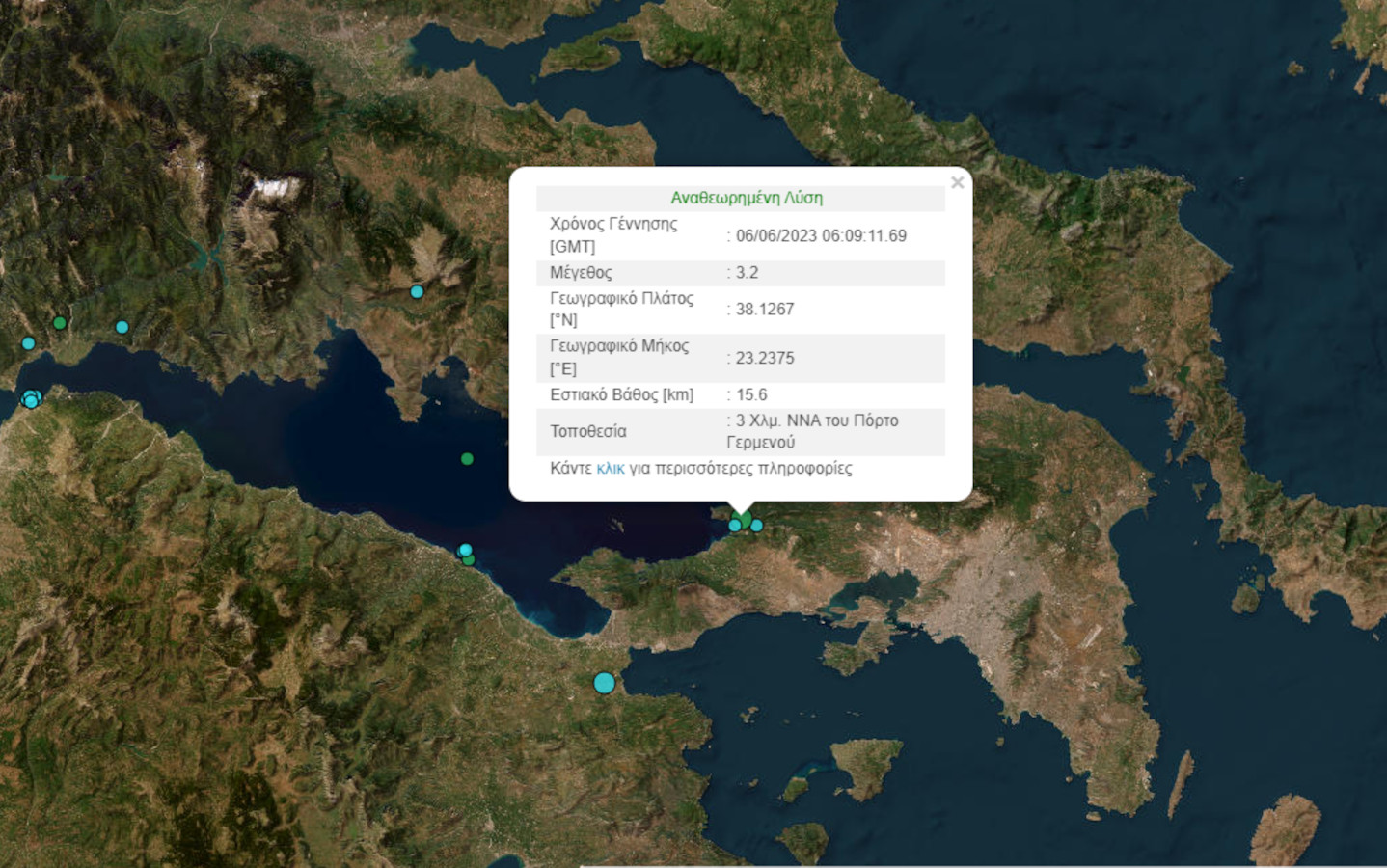
Task: Select the lone green marker in open gulf water
Action: [x=467, y=459]
